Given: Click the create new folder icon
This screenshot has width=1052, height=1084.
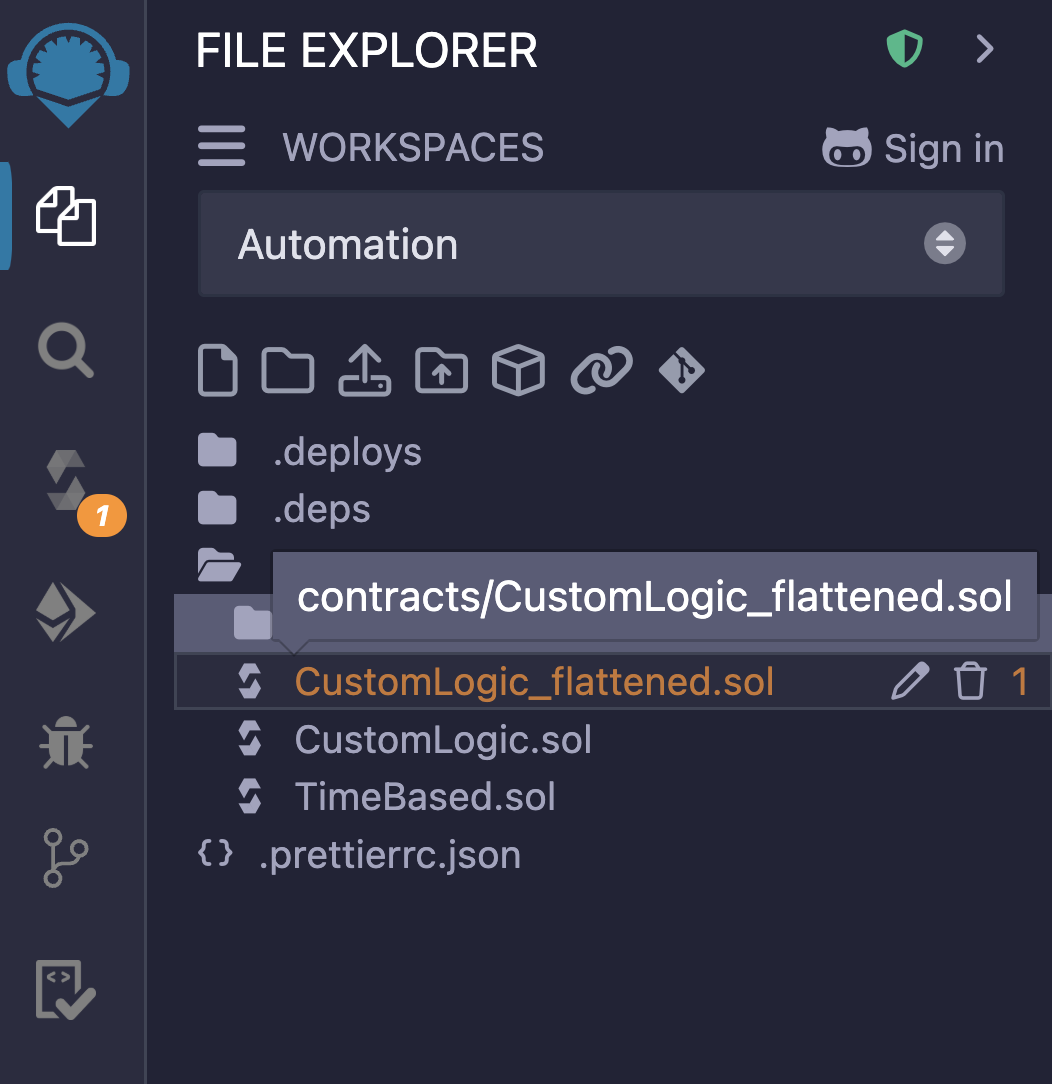Looking at the screenshot, I should pyautogui.click(x=288, y=371).
